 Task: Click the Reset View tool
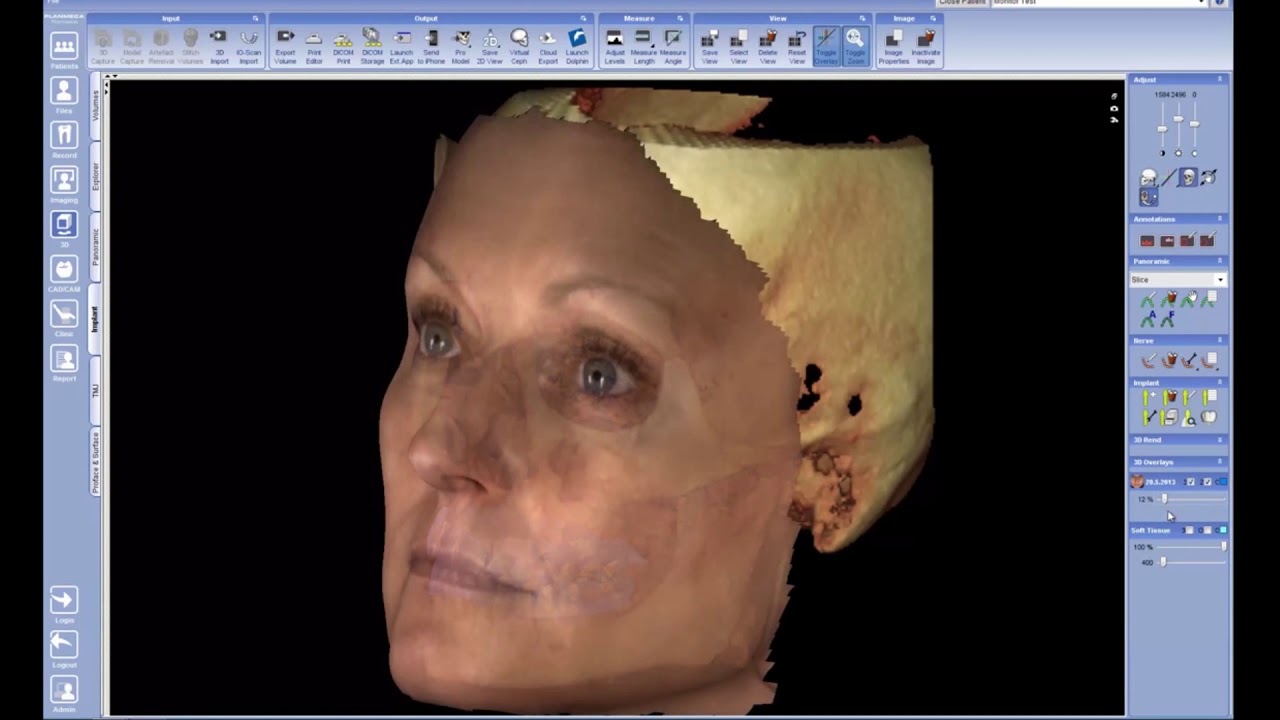click(797, 46)
